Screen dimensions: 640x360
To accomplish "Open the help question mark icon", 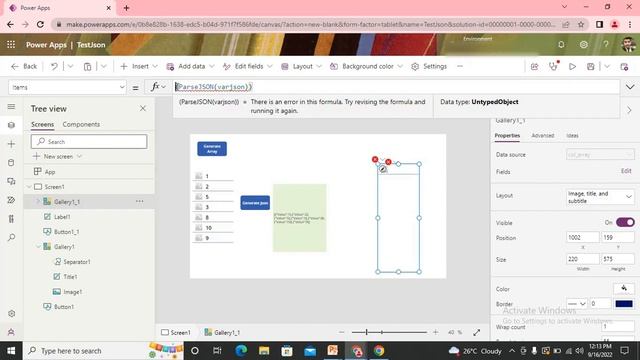I will pyautogui.click(x=606, y=44).
